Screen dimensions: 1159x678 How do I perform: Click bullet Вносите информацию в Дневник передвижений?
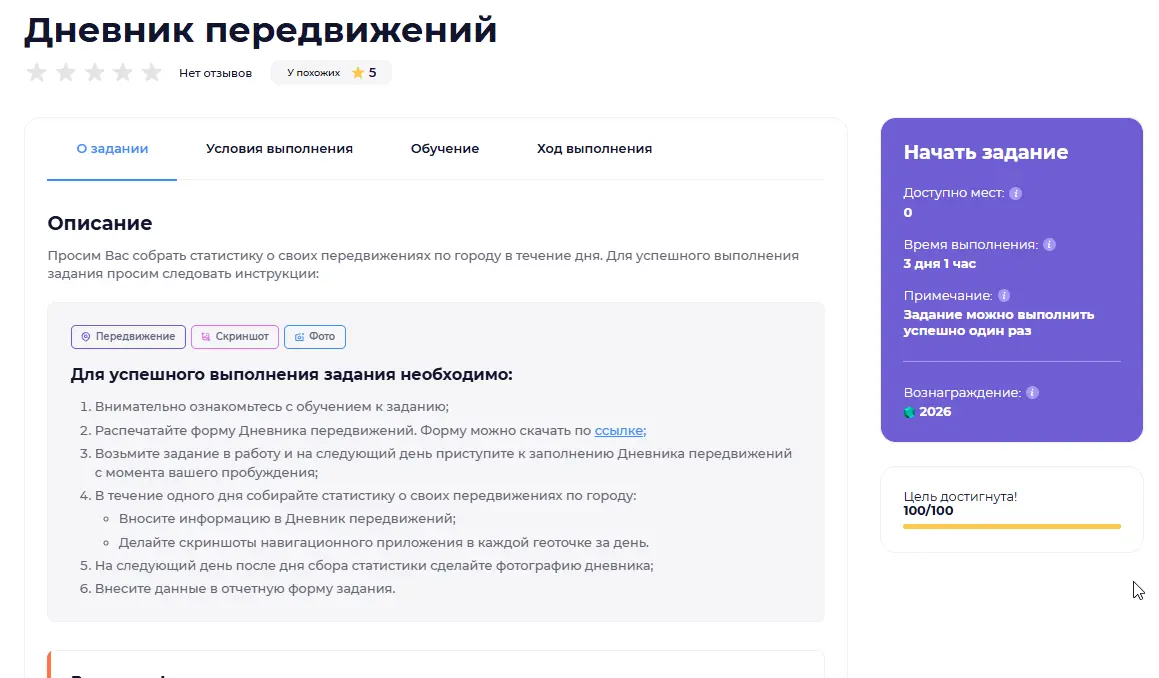(288, 518)
